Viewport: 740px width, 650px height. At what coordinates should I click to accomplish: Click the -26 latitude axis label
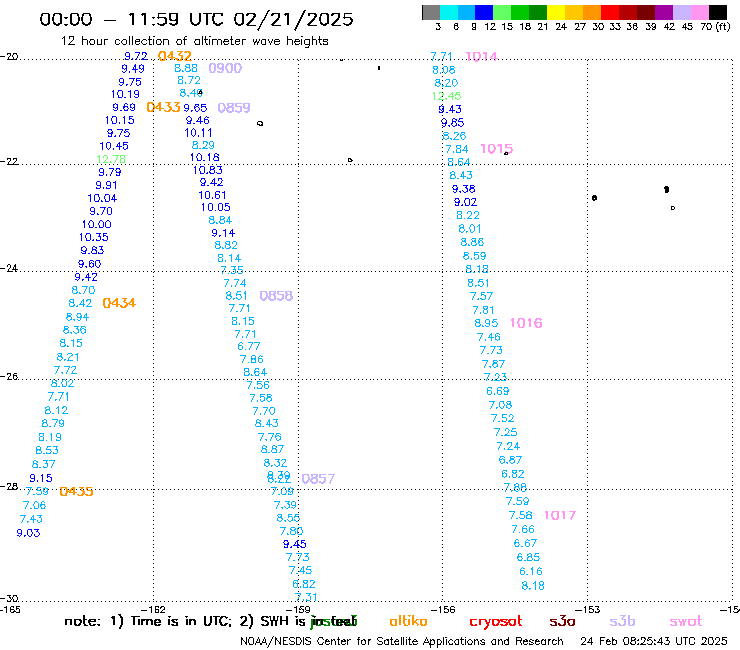[x=9, y=377]
